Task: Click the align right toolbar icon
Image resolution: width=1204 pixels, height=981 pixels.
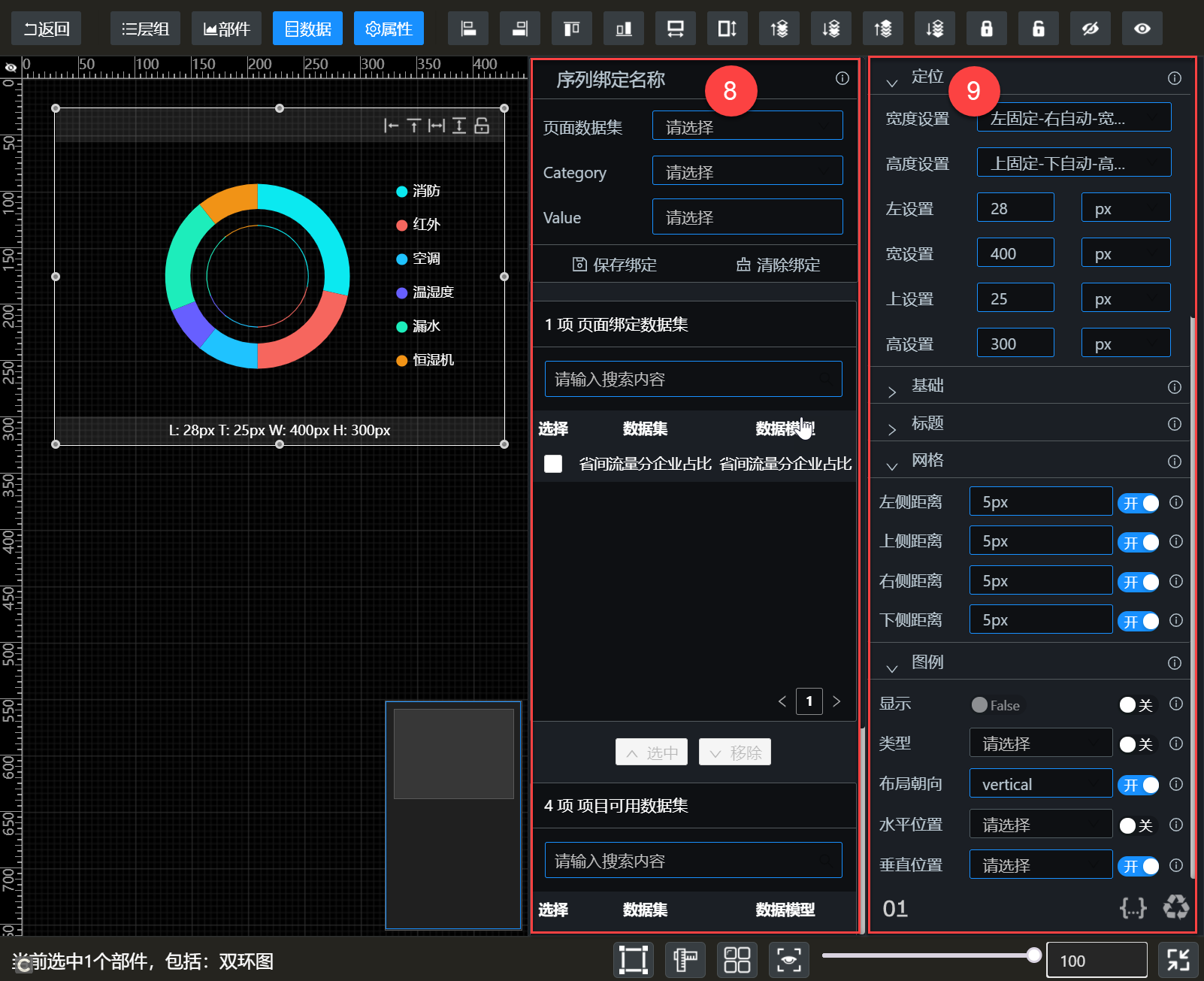Action: click(520, 29)
